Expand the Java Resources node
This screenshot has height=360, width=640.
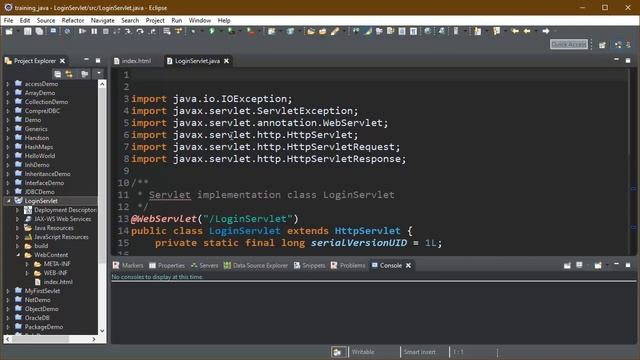pyautogui.click(x=18, y=228)
